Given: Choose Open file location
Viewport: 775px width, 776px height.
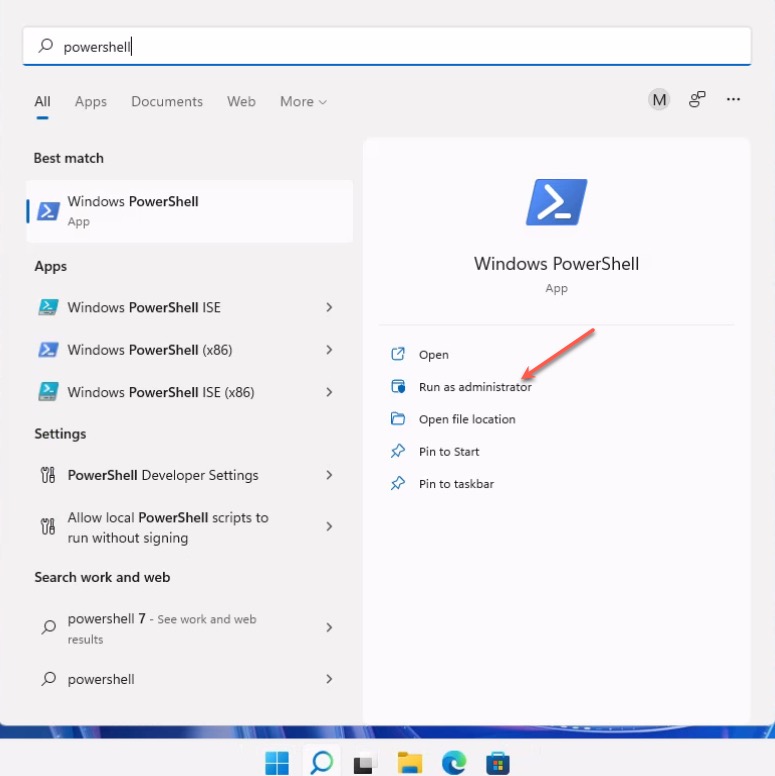Looking at the screenshot, I should [x=467, y=419].
